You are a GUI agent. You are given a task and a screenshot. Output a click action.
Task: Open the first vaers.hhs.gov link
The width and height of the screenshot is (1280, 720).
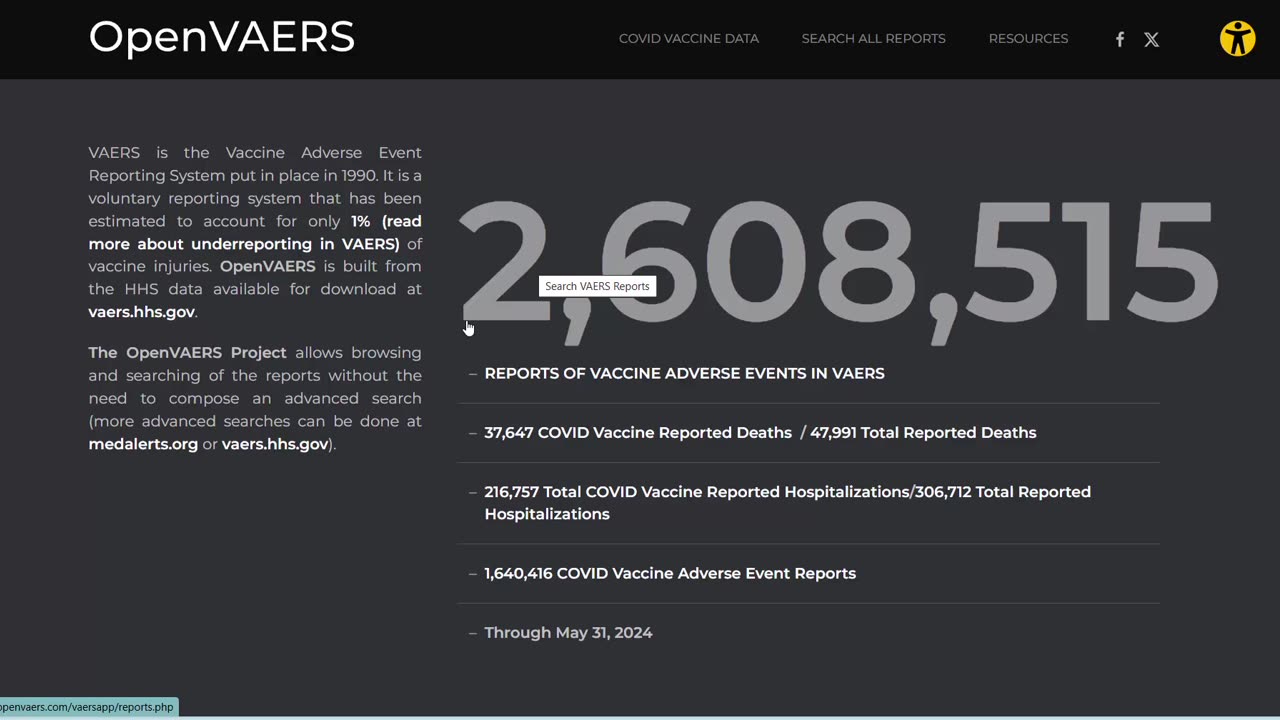click(141, 312)
